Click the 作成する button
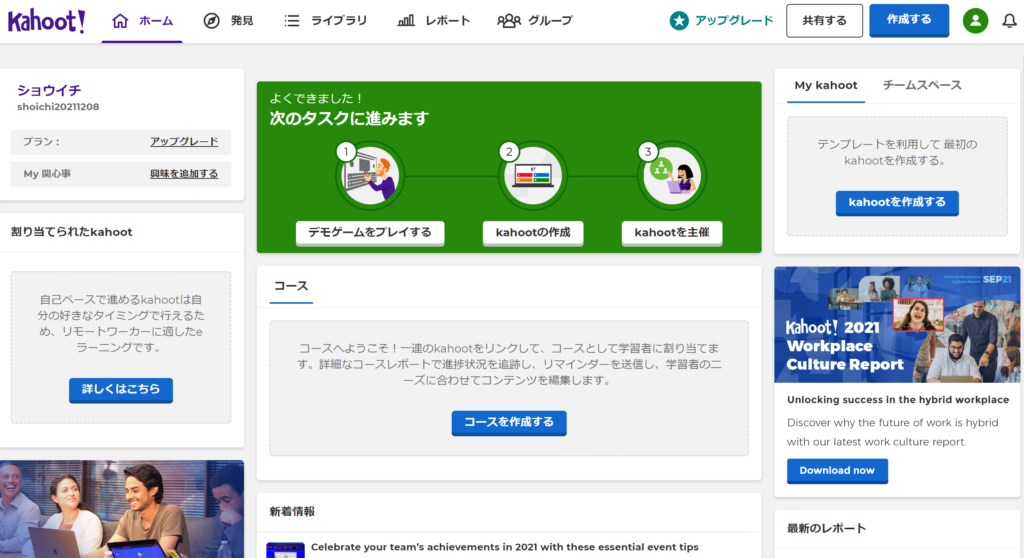This screenshot has height=558, width=1024. pyautogui.click(x=908, y=20)
